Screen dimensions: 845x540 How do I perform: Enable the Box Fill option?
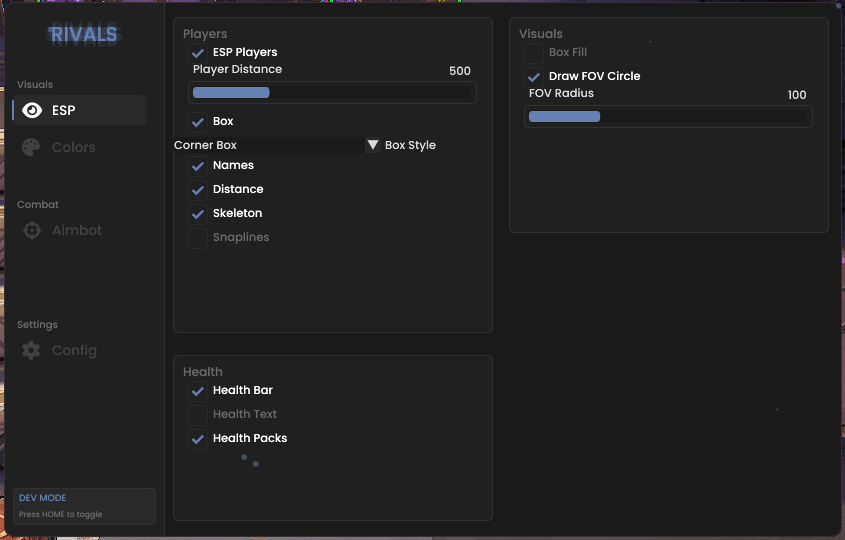(534, 53)
